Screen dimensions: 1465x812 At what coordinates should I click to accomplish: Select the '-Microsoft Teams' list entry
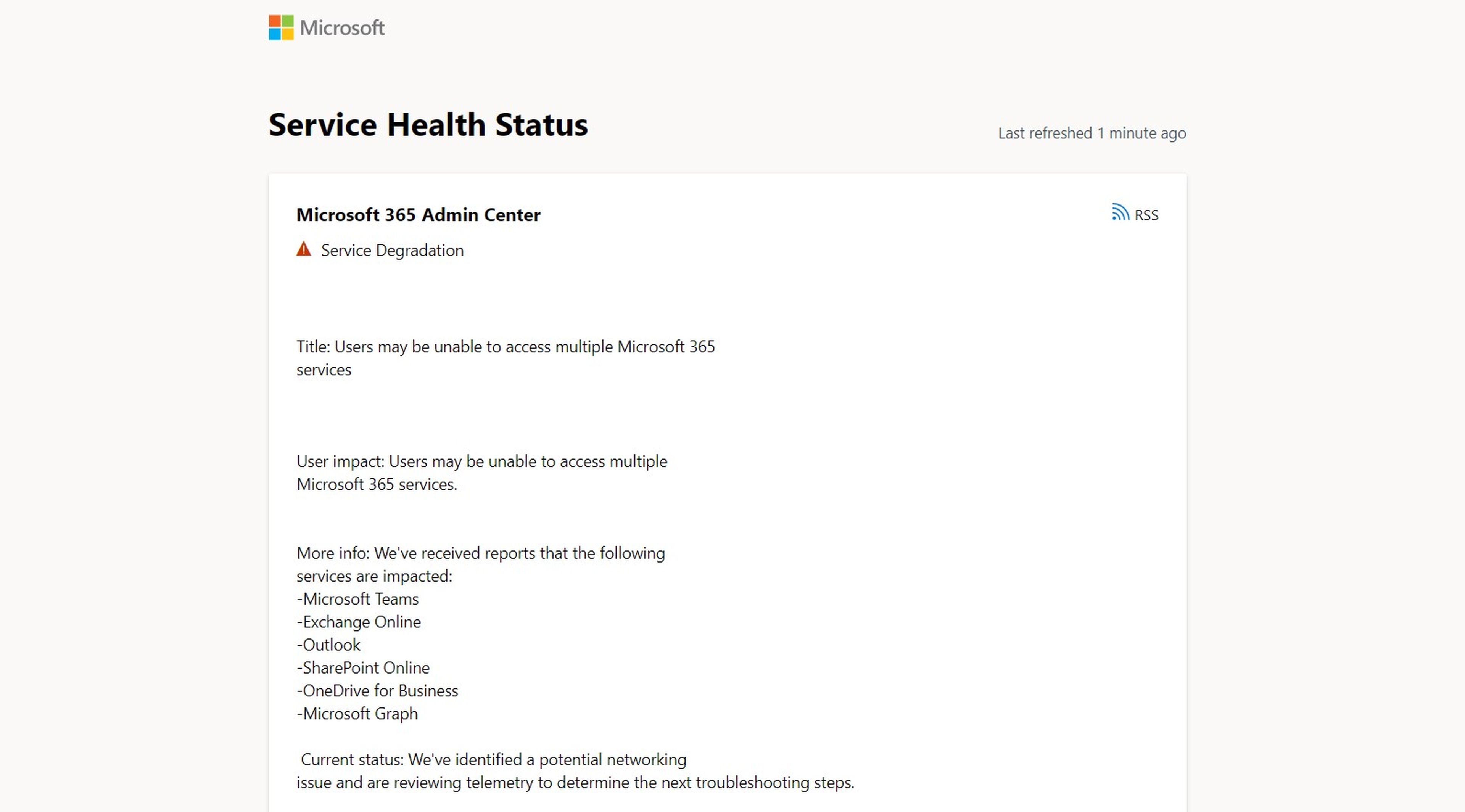[x=358, y=599]
